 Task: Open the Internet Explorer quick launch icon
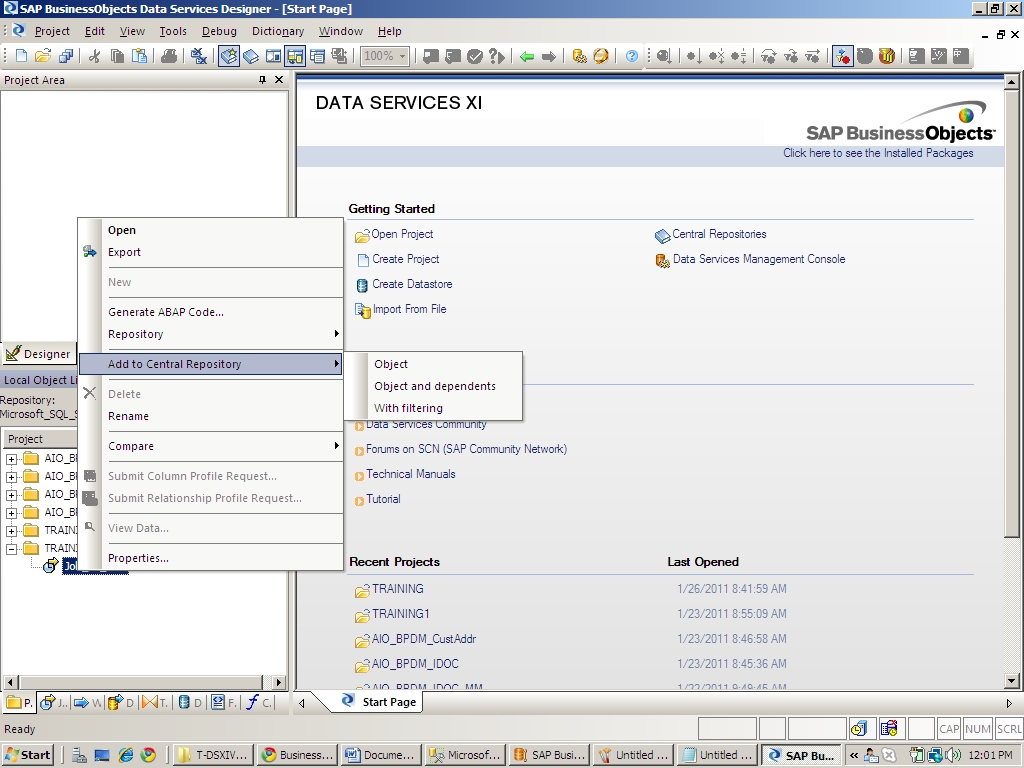click(125, 755)
